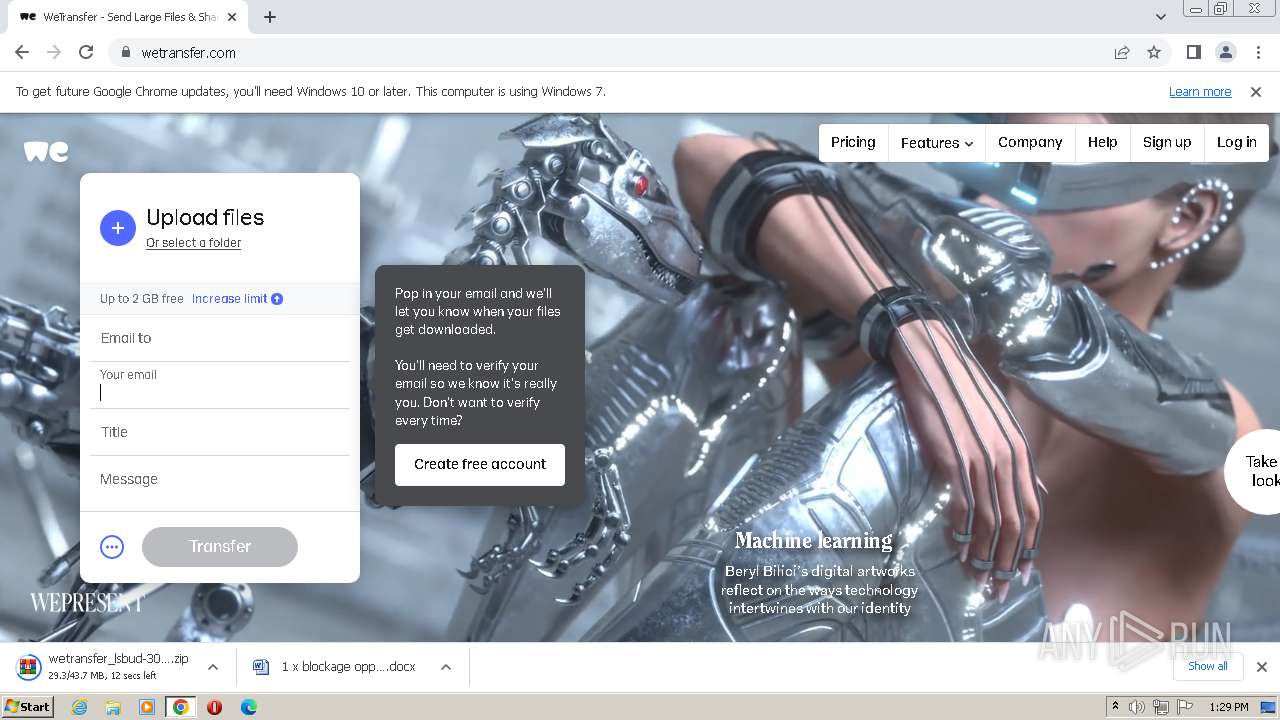Dismiss the Chrome update notification bar
The height and width of the screenshot is (720, 1280).
pos(1256,92)
